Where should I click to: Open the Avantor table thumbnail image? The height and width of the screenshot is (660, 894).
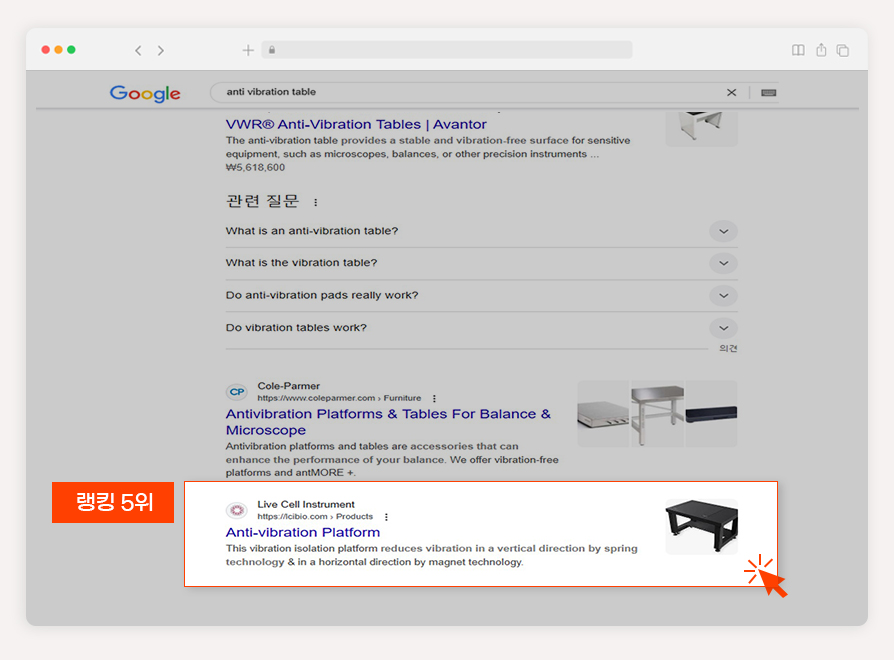pos(701,128)
